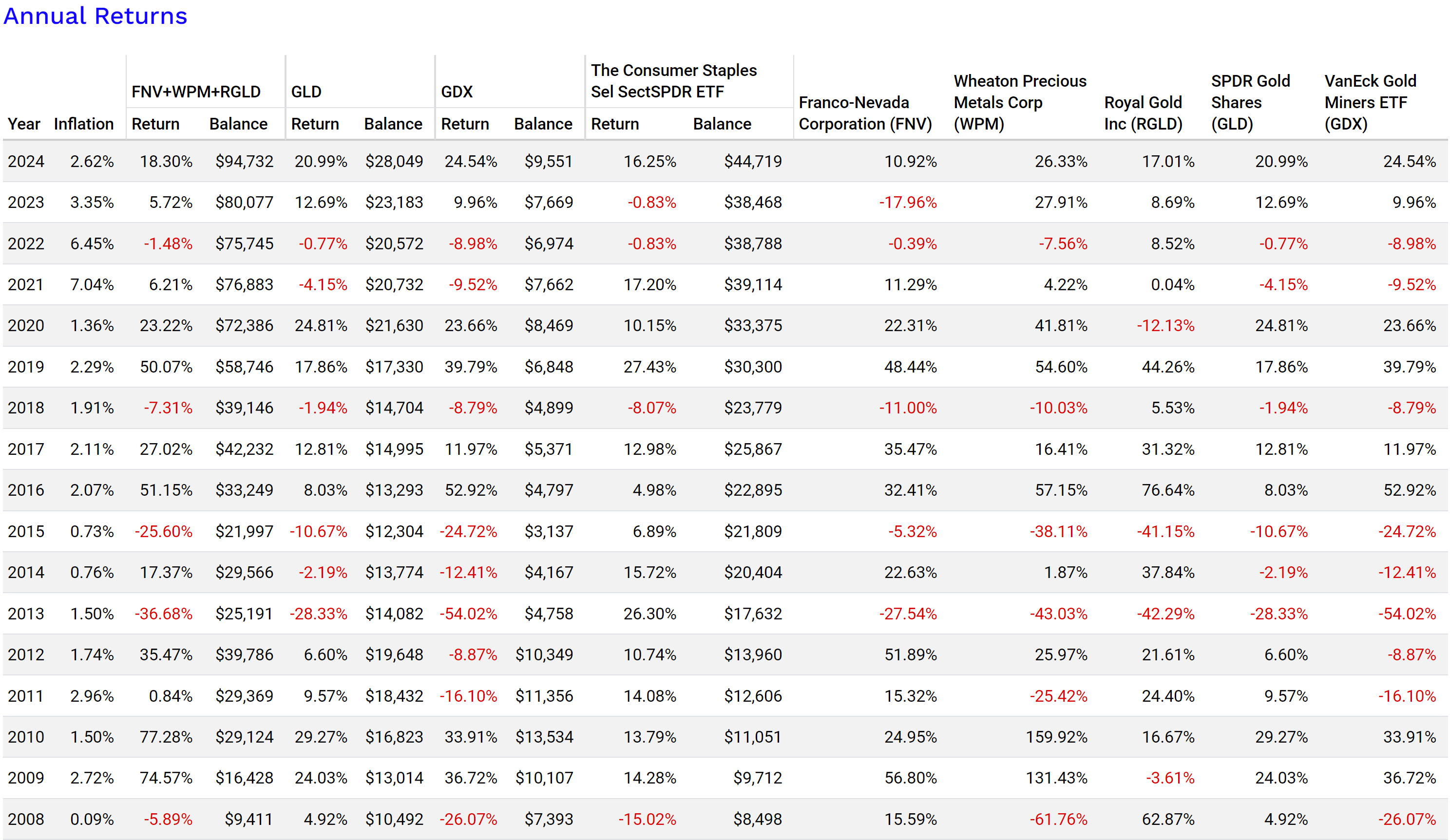Click the Consumer Staples Sel SectSPDR ETF header
Image resolution: width=1450 pixels, height=840 pixels.
(x=673, y=80)
